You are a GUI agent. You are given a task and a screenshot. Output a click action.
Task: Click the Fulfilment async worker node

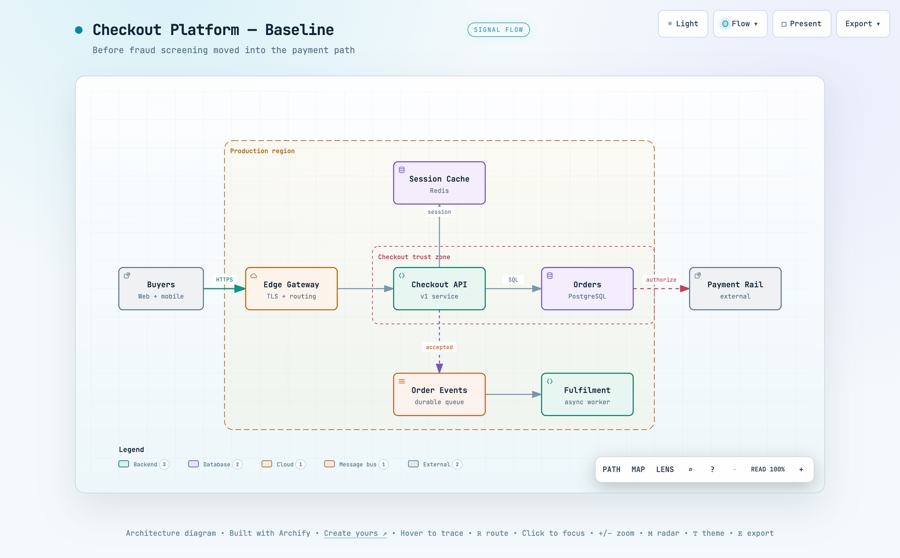click(587, 394)
